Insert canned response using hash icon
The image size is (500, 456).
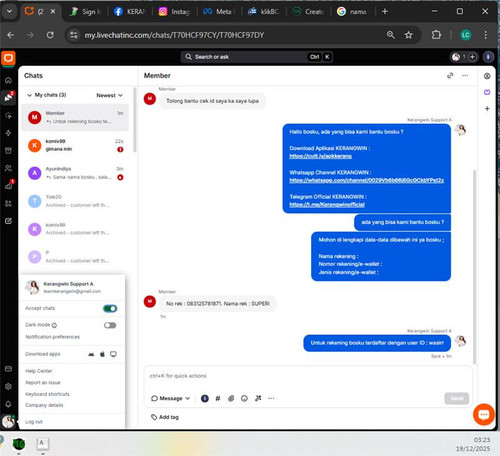(x=218, y=398)
